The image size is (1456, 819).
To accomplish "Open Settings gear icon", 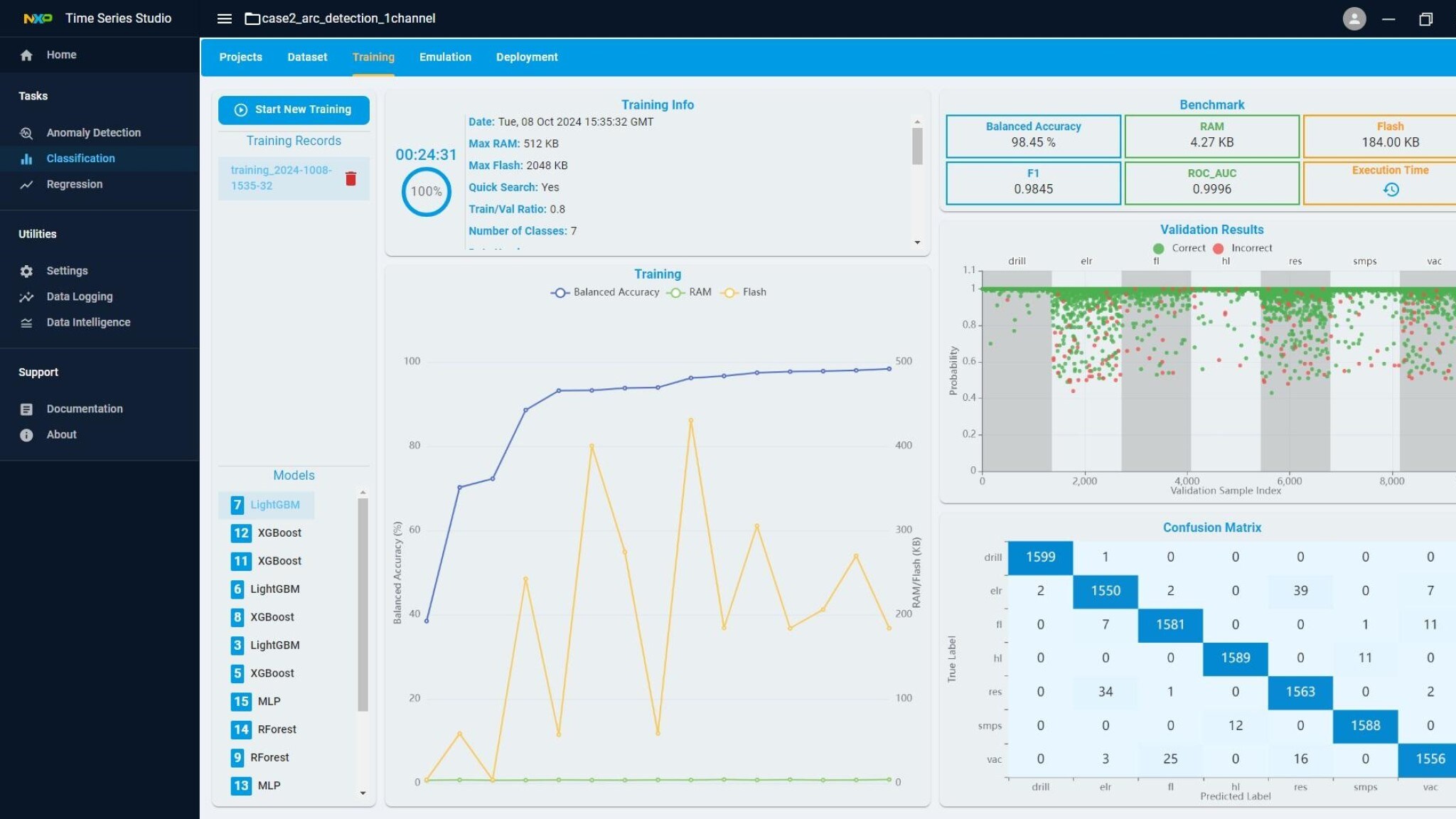I will click(26, 271).
